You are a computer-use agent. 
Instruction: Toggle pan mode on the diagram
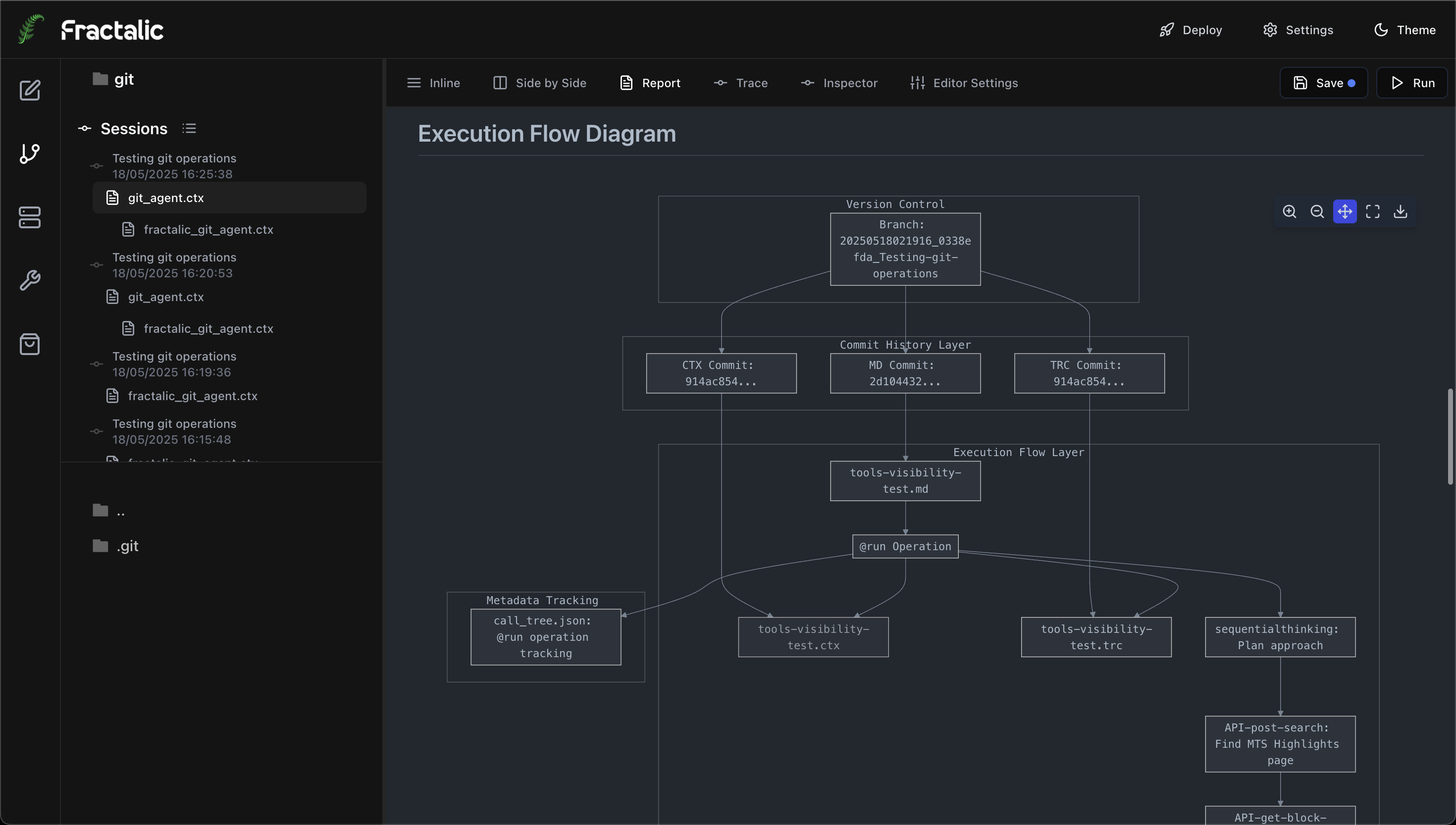1345,211
